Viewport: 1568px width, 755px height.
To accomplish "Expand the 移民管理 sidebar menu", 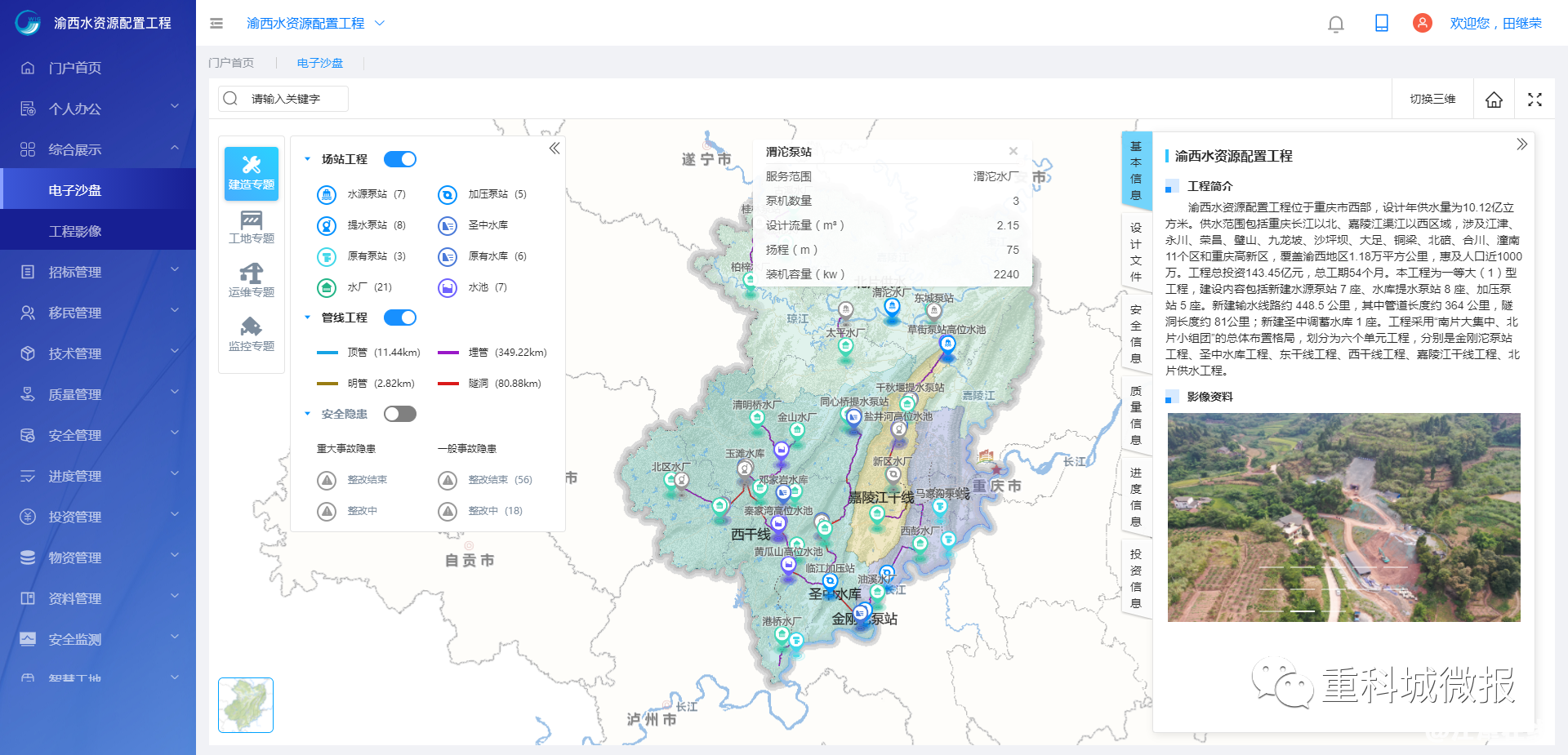I will pos(98,313).
